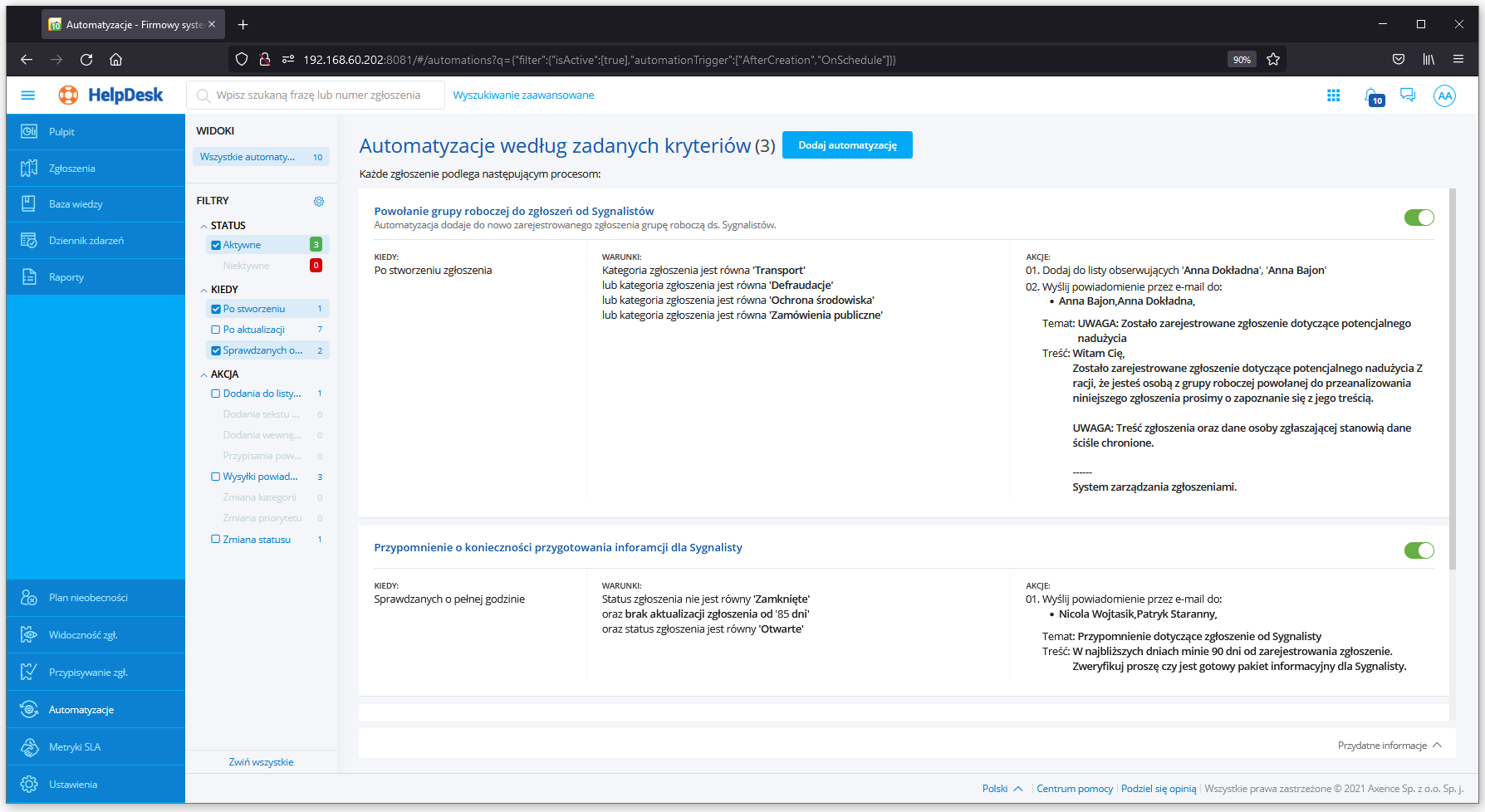1485x812 pixels.
Task: Click the Baza wiedzy sidebar icon
Action: coord(29,203)
